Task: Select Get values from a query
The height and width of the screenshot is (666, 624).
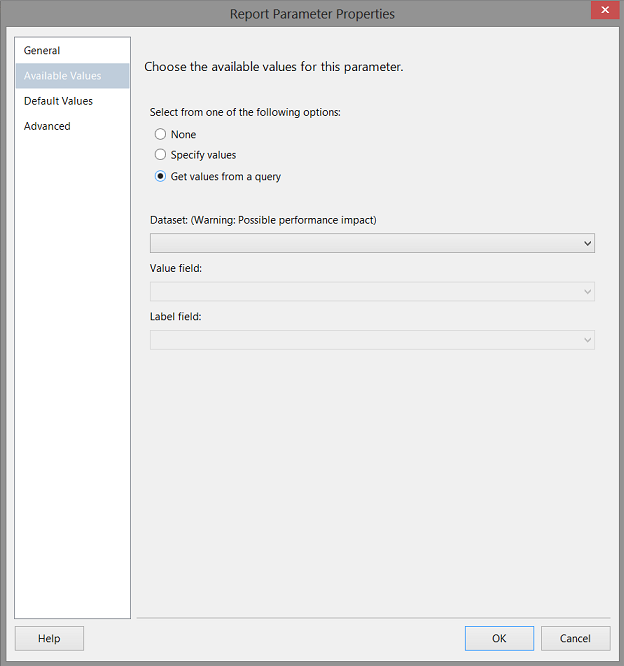Action: coord(160,177)
